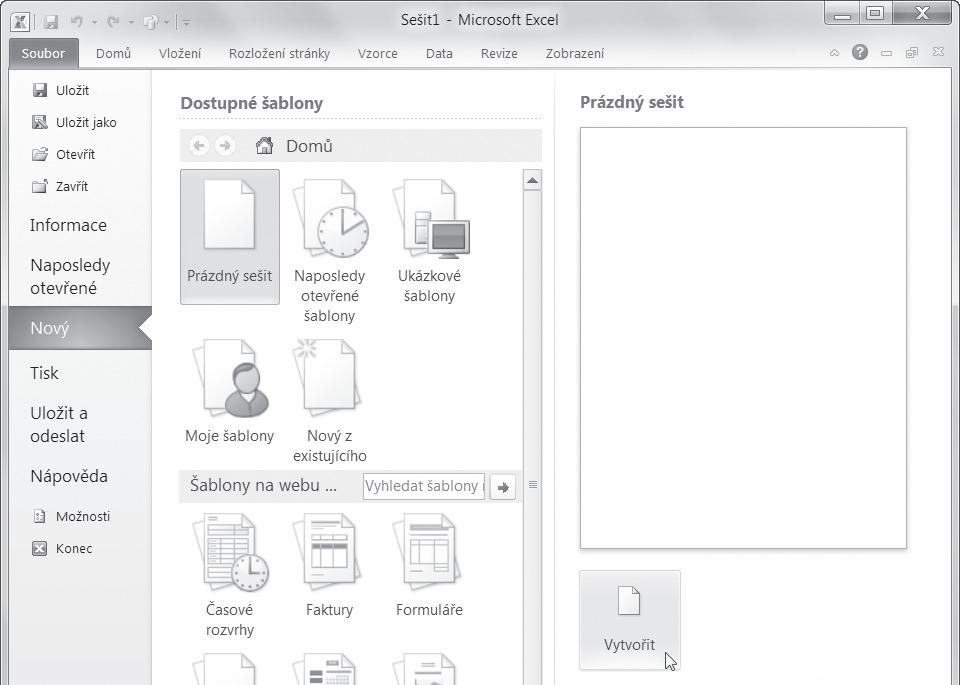Switch to the Revize tab
960x685 pixels.
499,53
